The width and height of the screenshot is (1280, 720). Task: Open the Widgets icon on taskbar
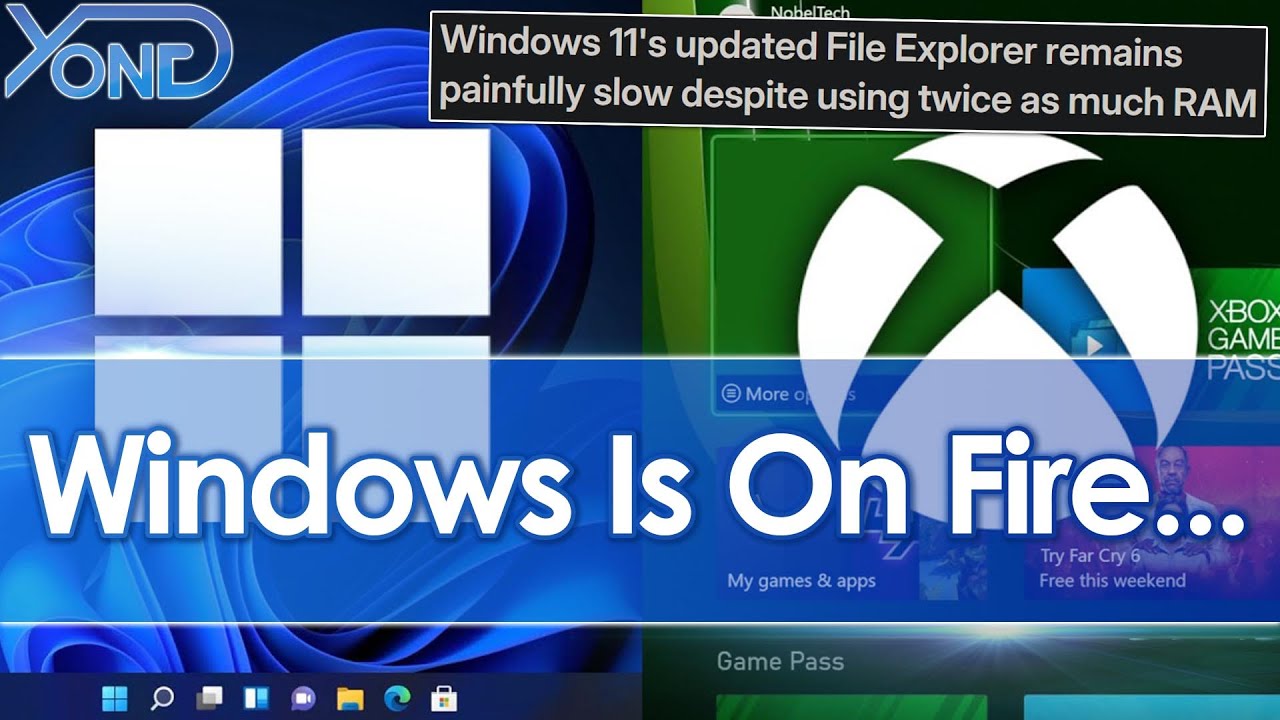pos(256,697)
